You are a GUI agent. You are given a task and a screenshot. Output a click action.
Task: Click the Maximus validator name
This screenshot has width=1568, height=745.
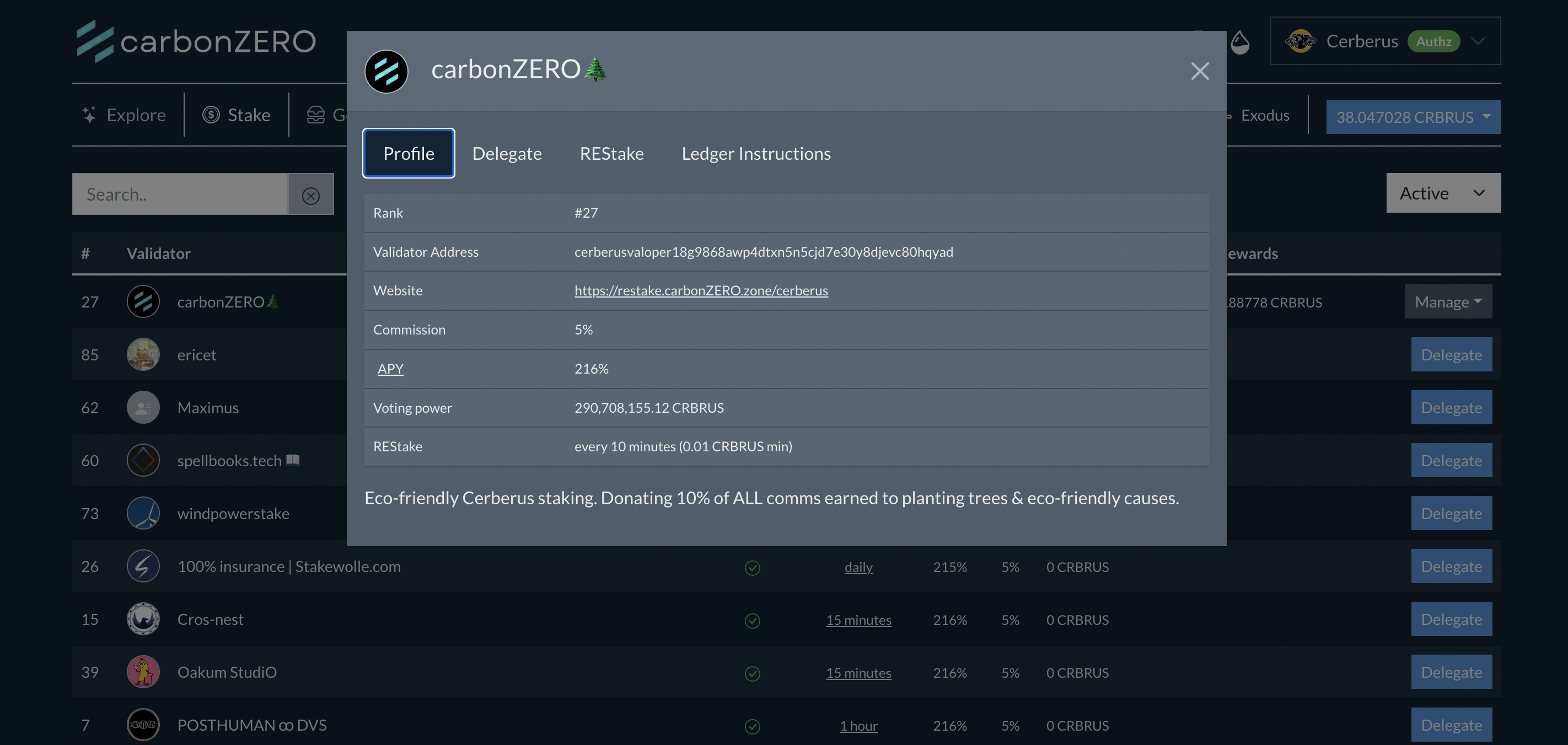pos(207,407)
